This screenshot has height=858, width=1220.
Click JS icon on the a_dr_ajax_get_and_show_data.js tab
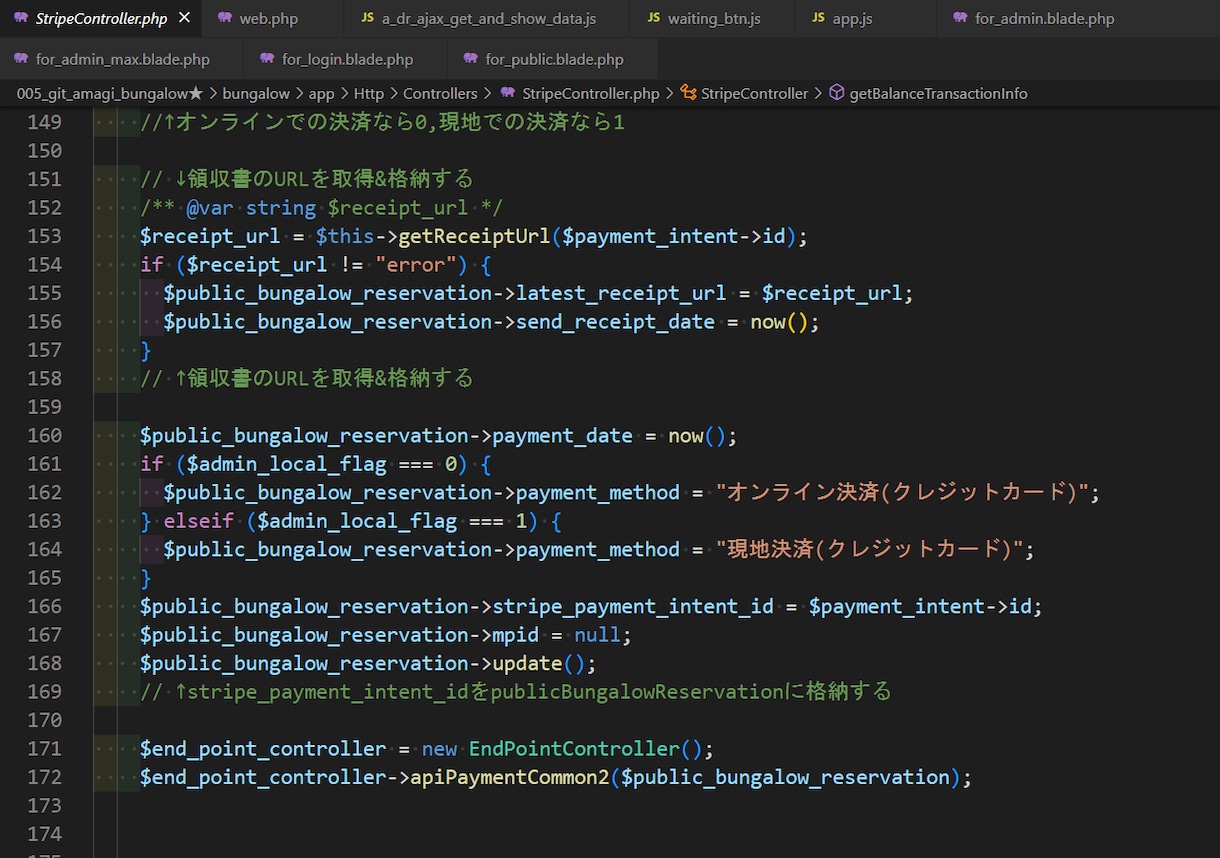[x=367, y=18]
